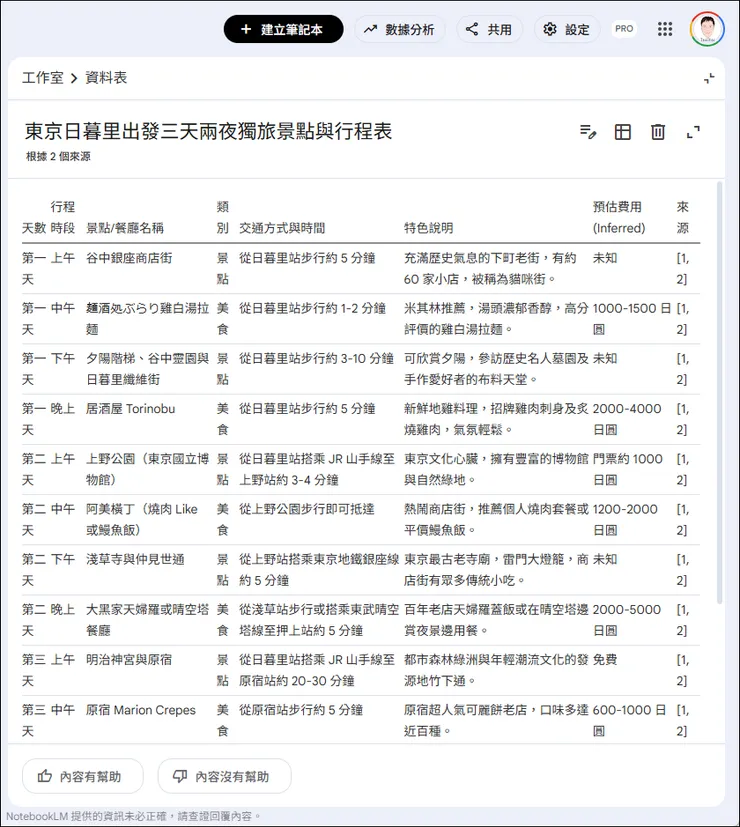This screenshot has width=740, height=827.
Task: Click 1200-2000 日圓 cost cell
Action: point(625,520)
